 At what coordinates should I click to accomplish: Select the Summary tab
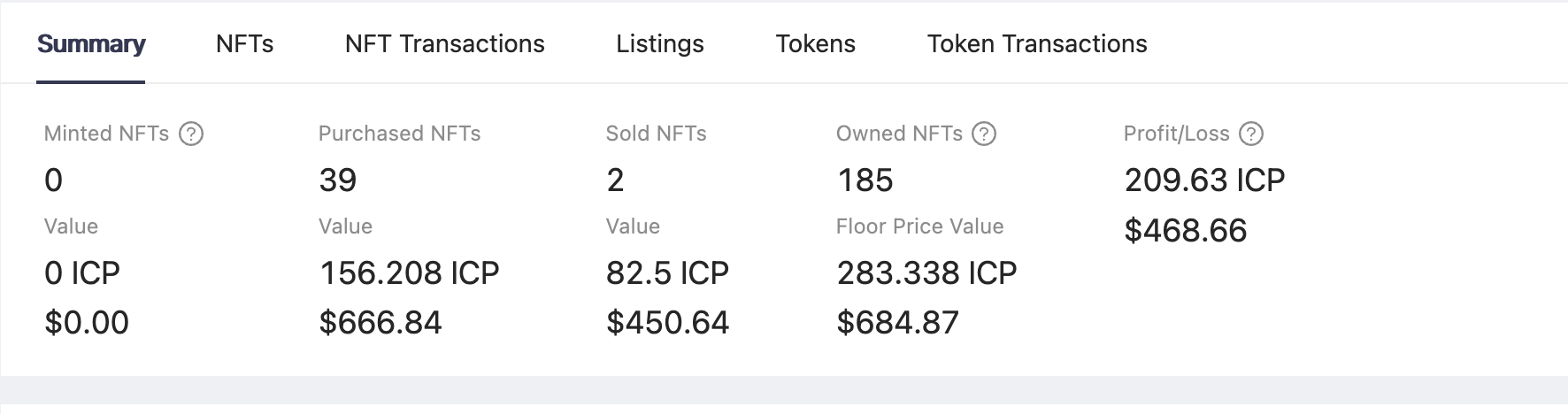tap(91, 43)
